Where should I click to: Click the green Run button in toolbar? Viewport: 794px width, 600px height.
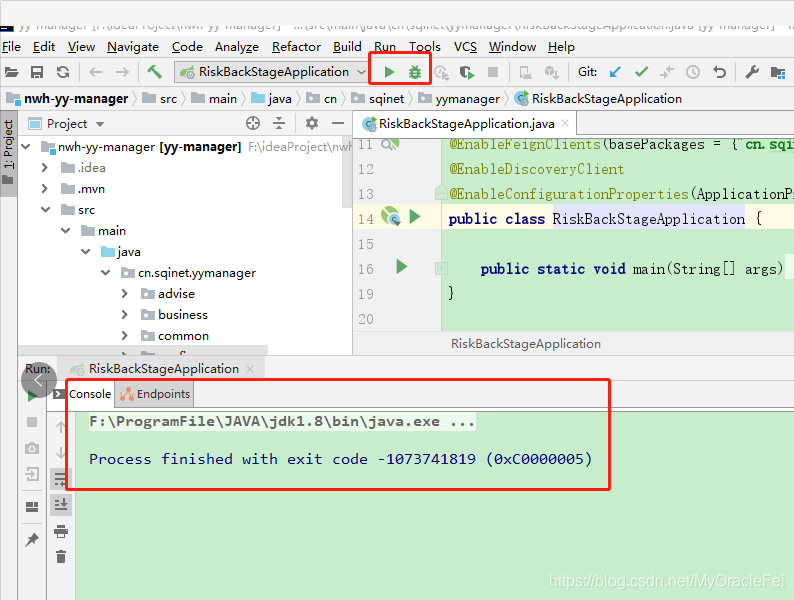389,72
